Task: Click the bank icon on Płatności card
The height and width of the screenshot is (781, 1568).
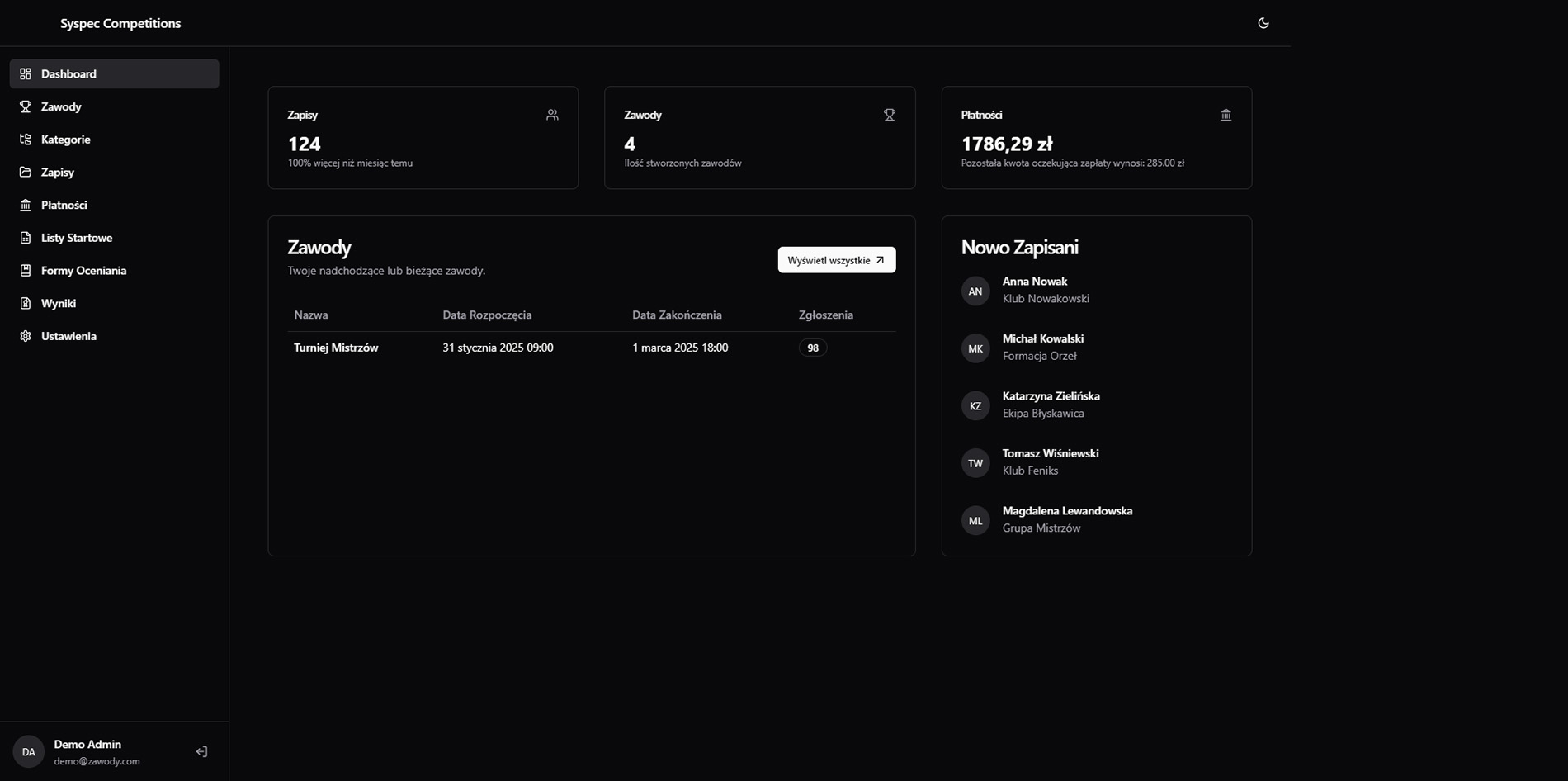Action: coord(1226,115)
